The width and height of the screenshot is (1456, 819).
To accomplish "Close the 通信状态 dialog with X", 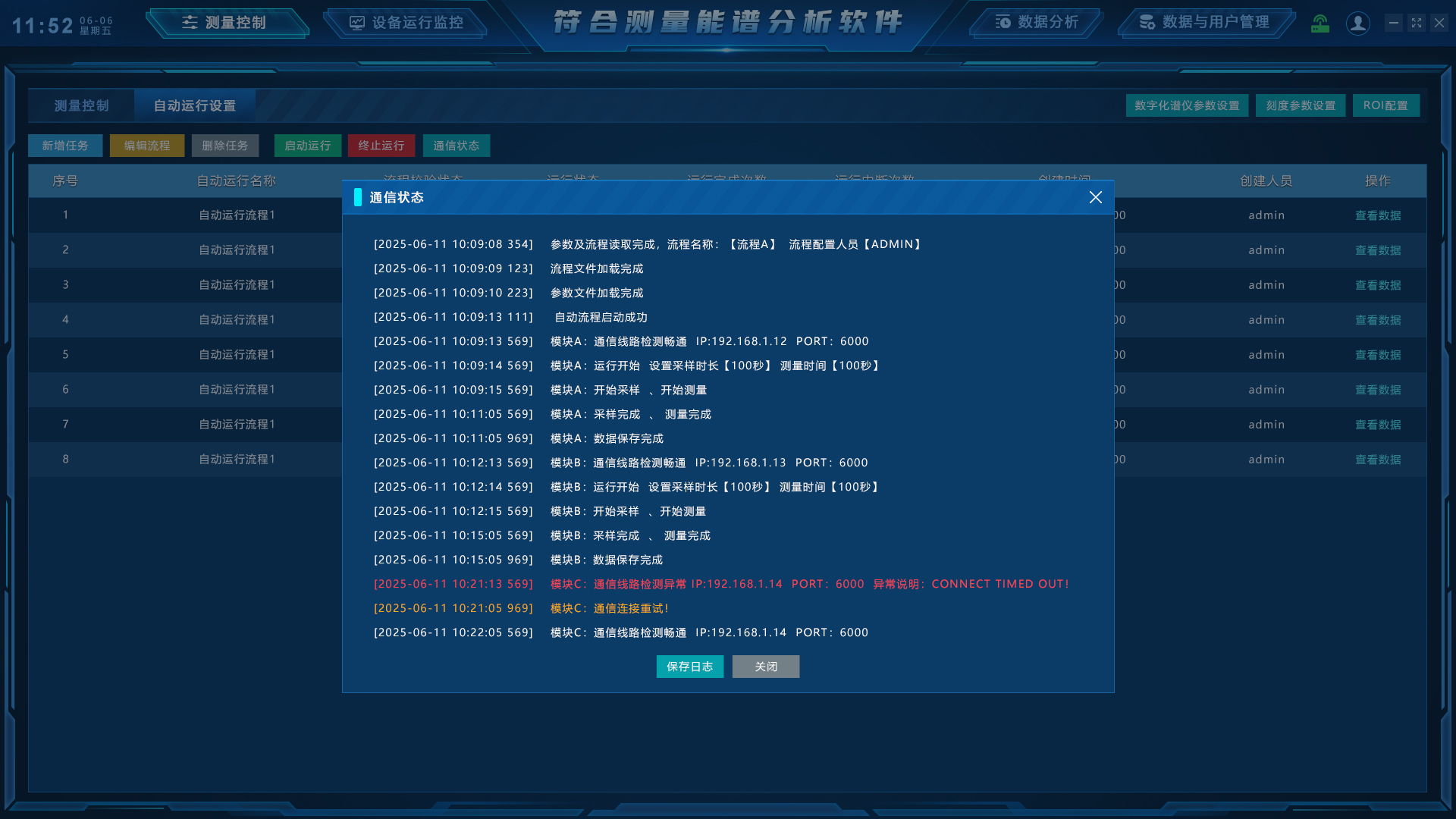I will [x=1095, y=197].
